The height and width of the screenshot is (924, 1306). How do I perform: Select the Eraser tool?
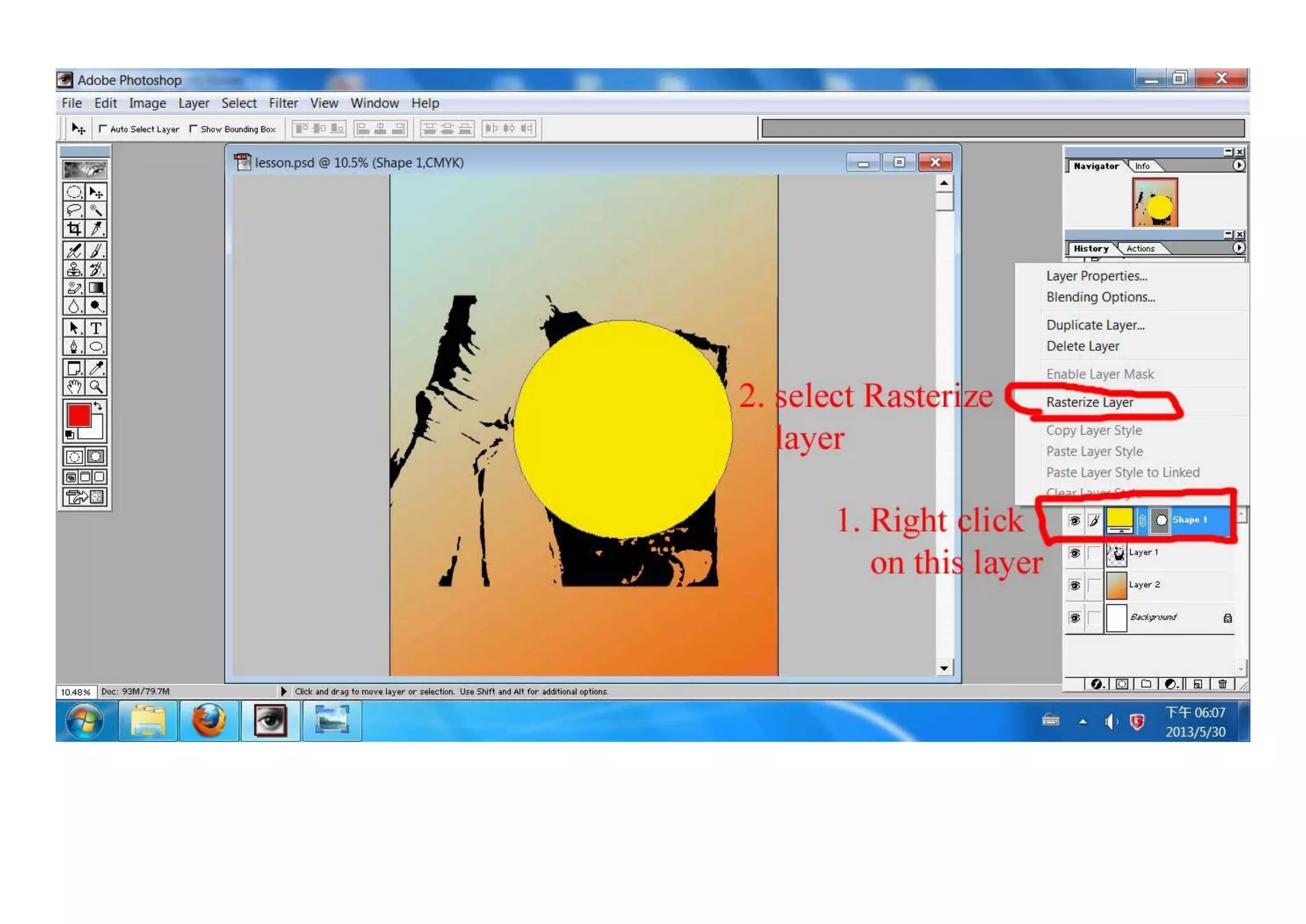pos(74,288)
